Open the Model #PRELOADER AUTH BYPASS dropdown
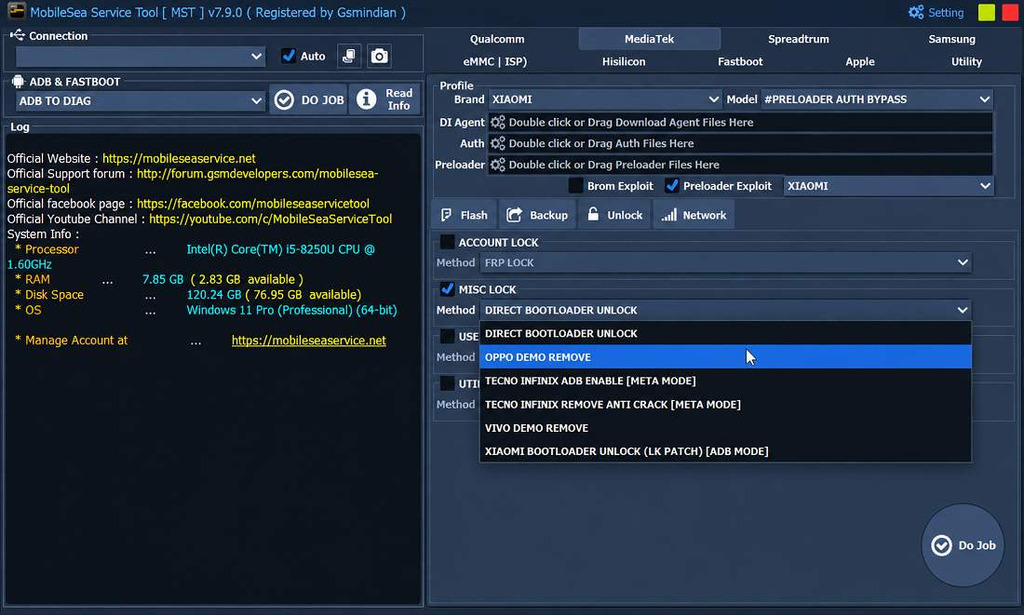The width and height of the screenshot is (1024, 615). pyautogui.click(x=876, y=99)
